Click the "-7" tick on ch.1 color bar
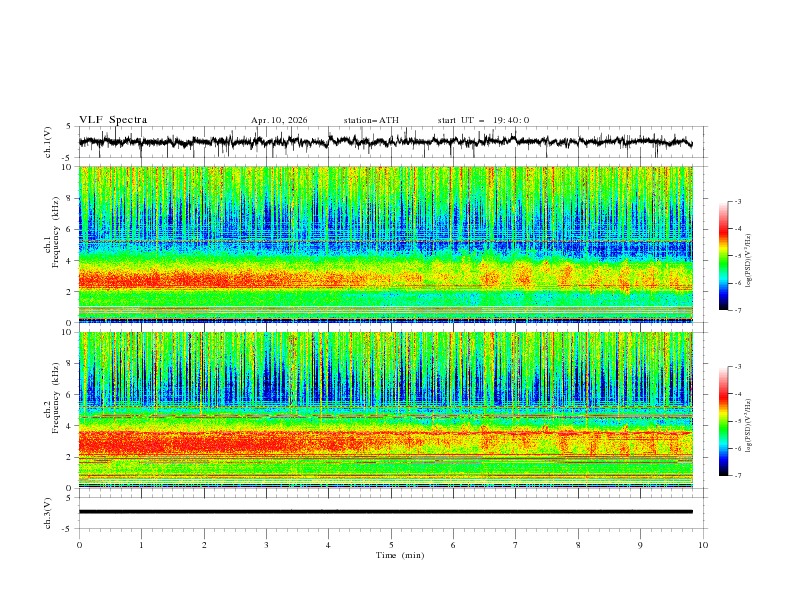Image resolution: width=792 pixels, height=612 pixels. click(737, 310)
